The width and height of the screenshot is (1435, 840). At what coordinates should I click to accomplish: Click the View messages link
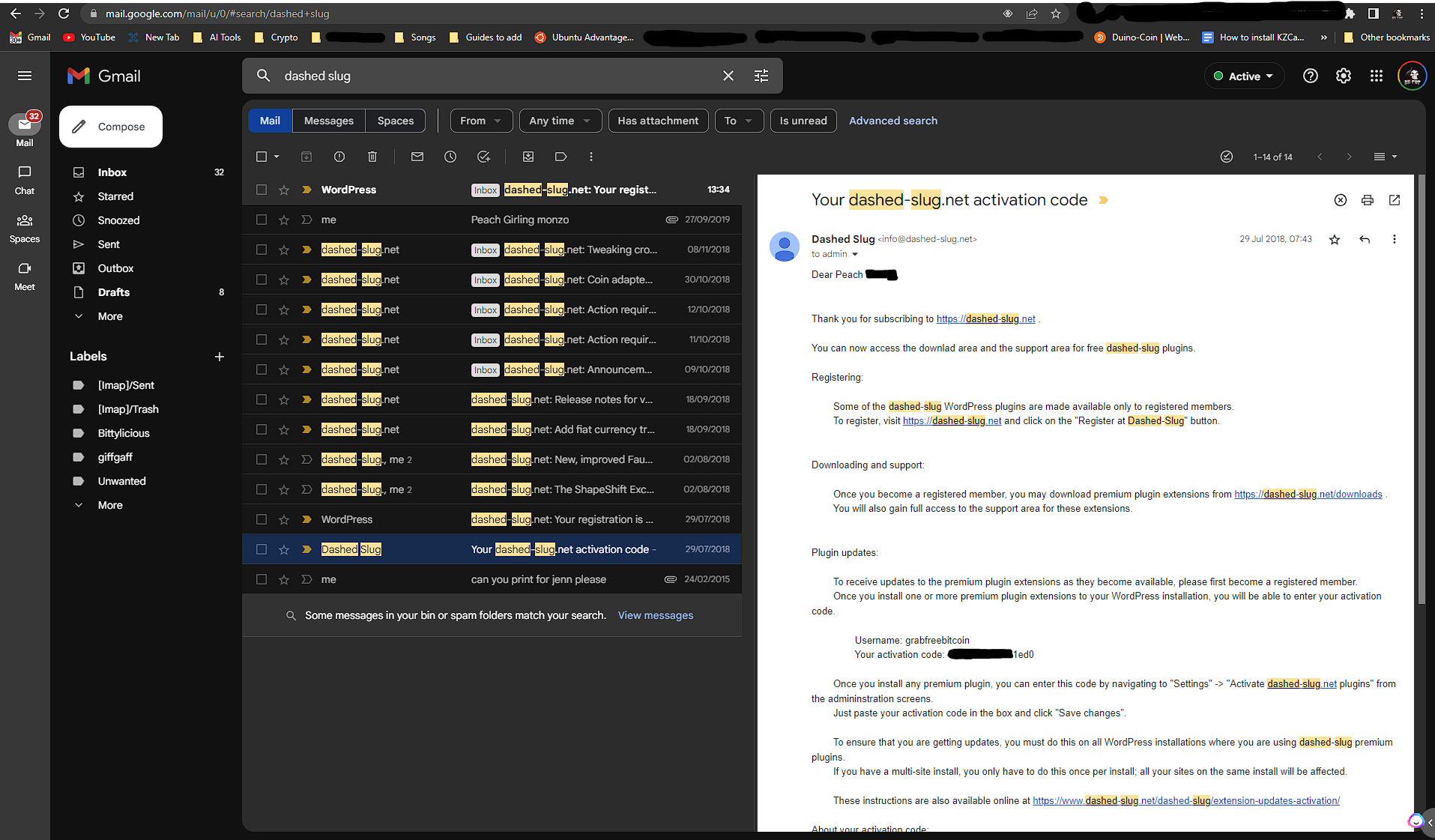click(656, 615)
